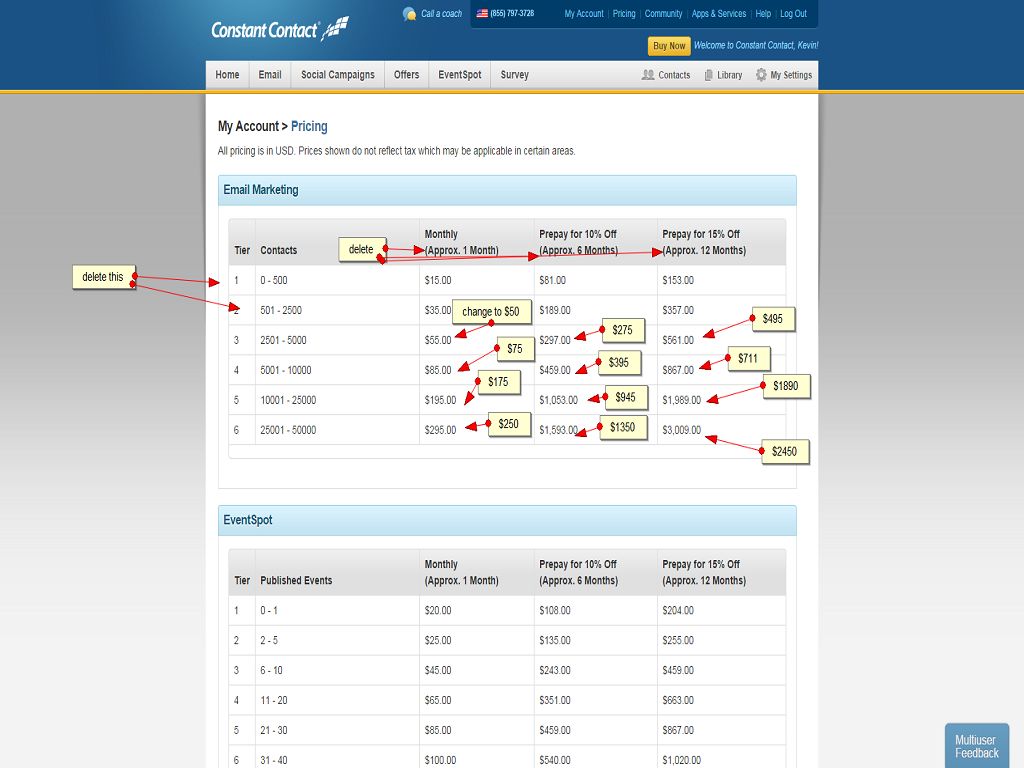This screenshot has width=1024, height=768.
Task: Click the Call a coach text link
Action: click(441, 14)
